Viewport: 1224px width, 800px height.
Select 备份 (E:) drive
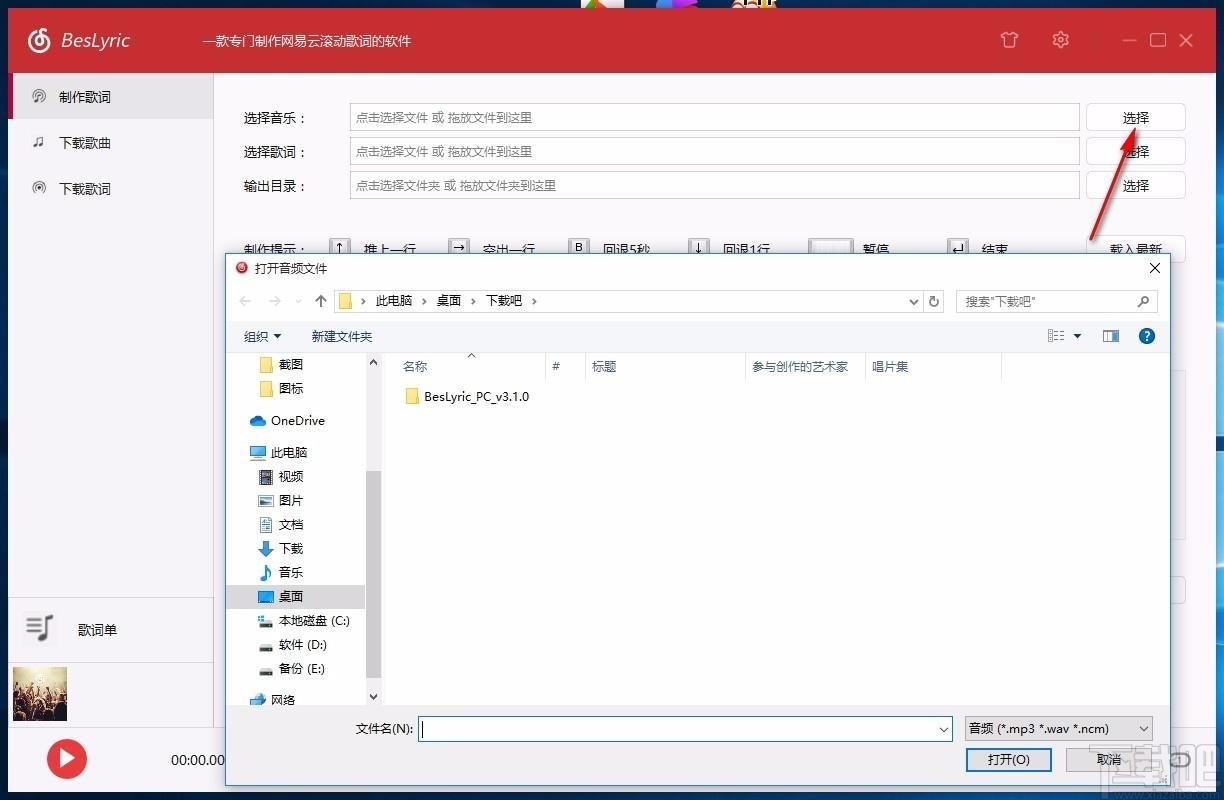tap(302, 669)
